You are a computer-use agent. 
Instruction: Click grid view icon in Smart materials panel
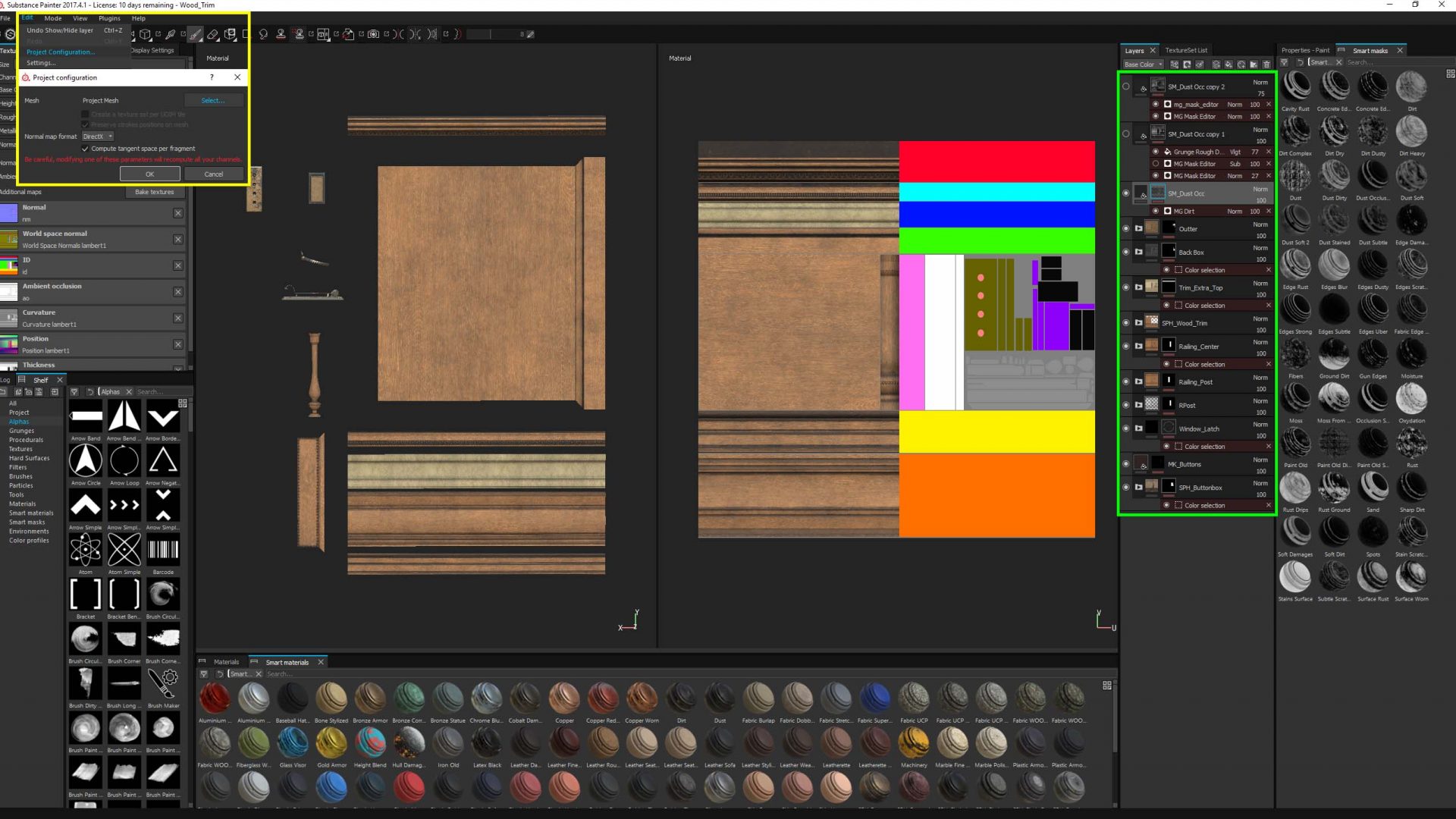[x=1106, y=685]
